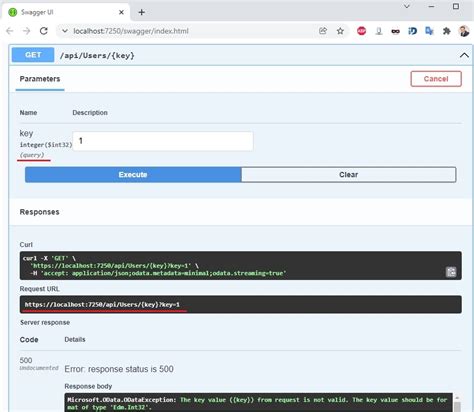Maximize the browser window

(456, 6)
